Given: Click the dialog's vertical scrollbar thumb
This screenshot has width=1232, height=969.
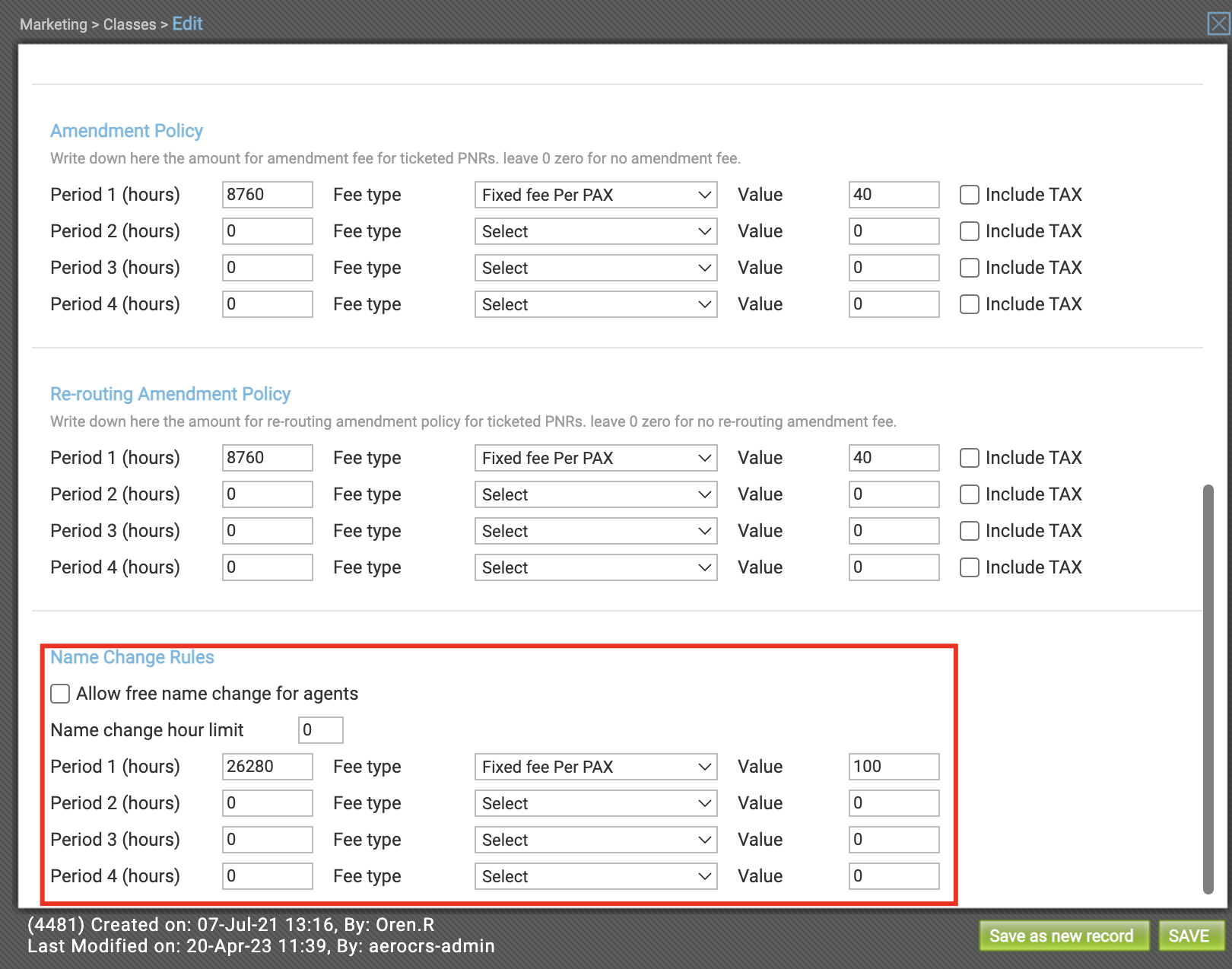Looking at the screenshot, I should click(x=1208, y=689).
